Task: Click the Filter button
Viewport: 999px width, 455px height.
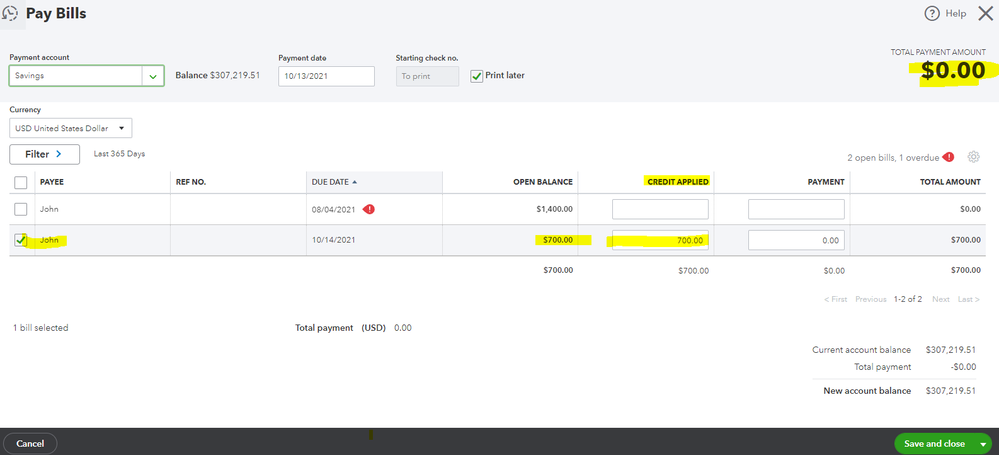Action: 44,154
